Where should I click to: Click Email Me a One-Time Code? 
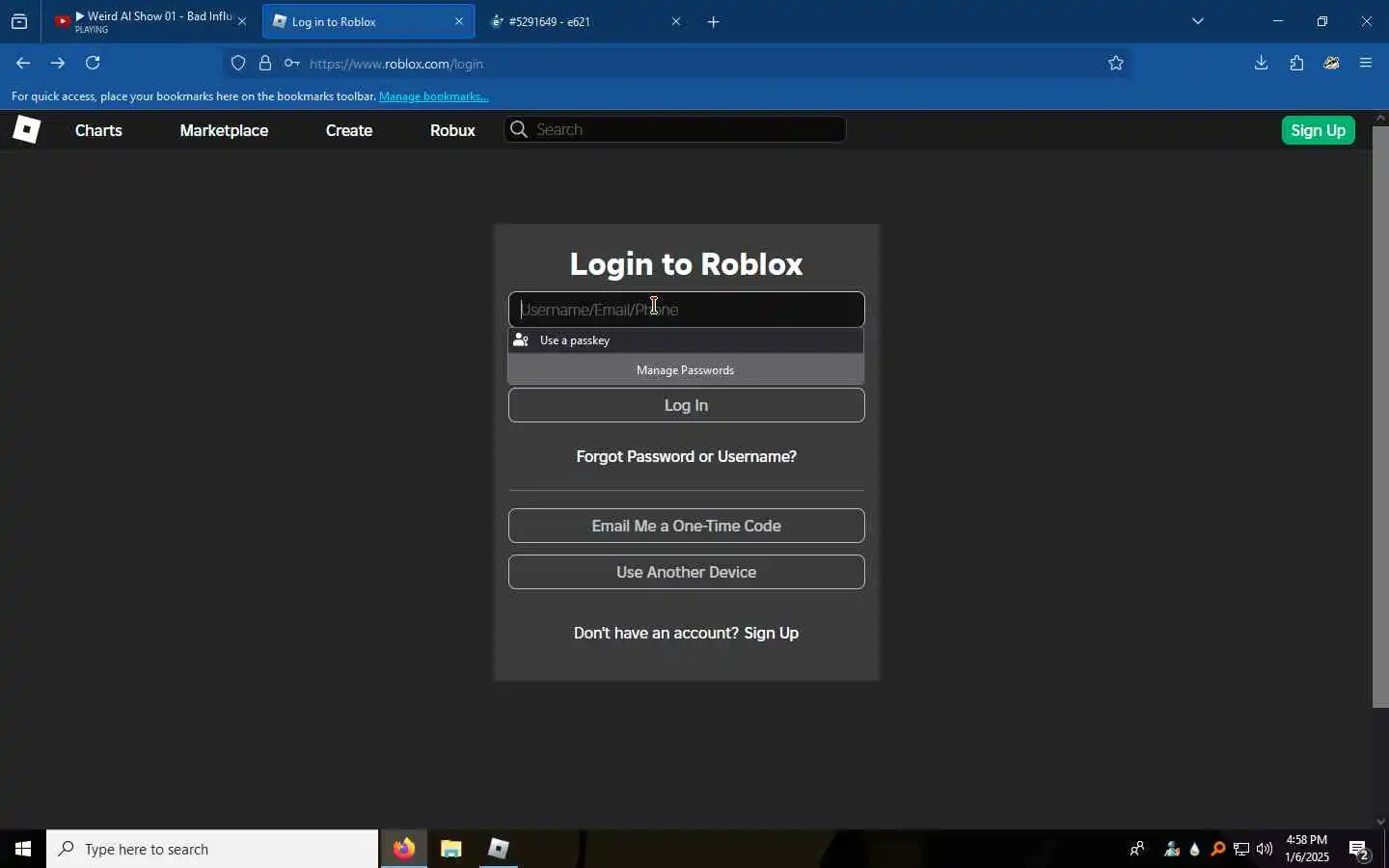687,526
